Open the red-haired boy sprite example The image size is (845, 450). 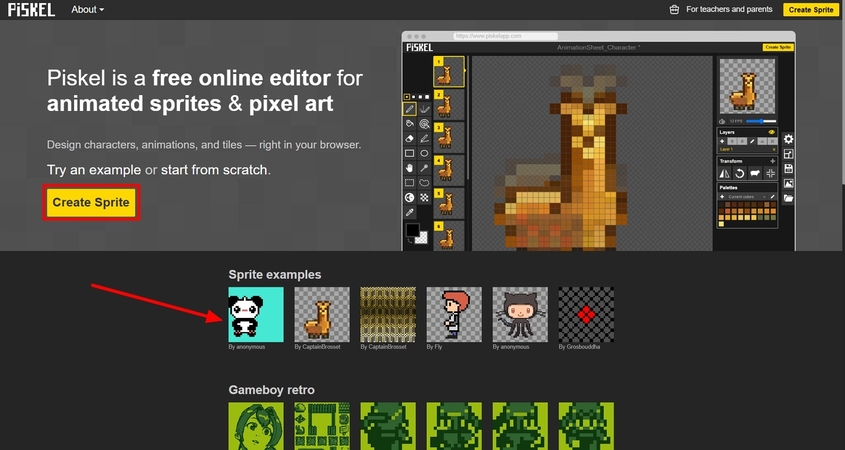tap(454, 314)
